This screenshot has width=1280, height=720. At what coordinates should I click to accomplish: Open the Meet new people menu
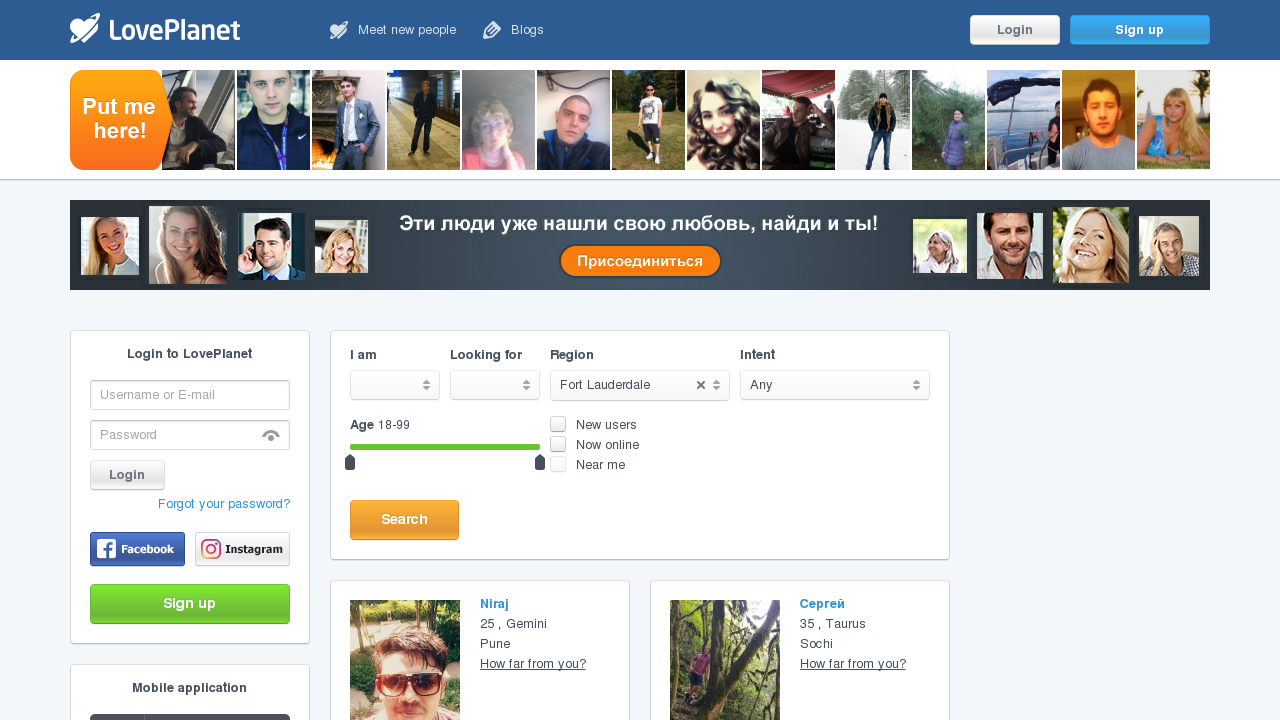tap(393, 30)
